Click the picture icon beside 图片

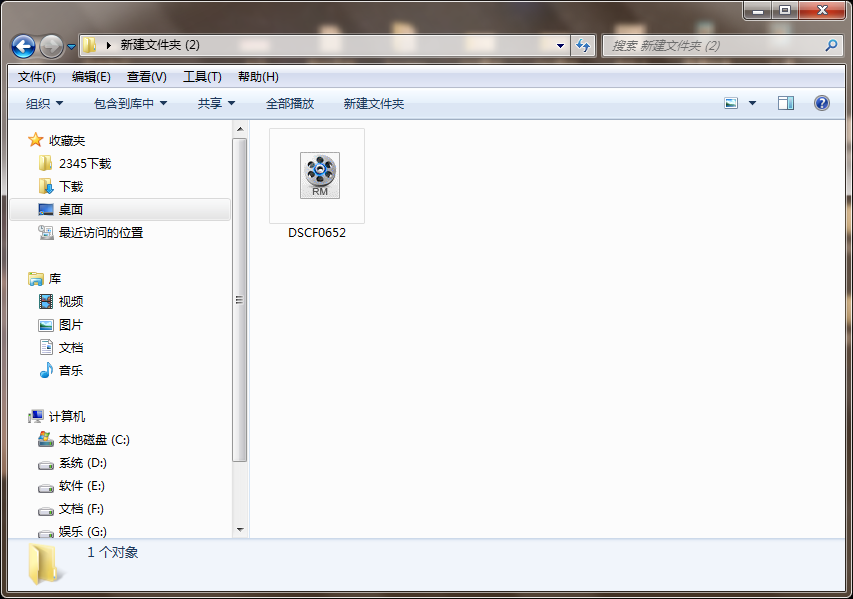tap(46, 325)
